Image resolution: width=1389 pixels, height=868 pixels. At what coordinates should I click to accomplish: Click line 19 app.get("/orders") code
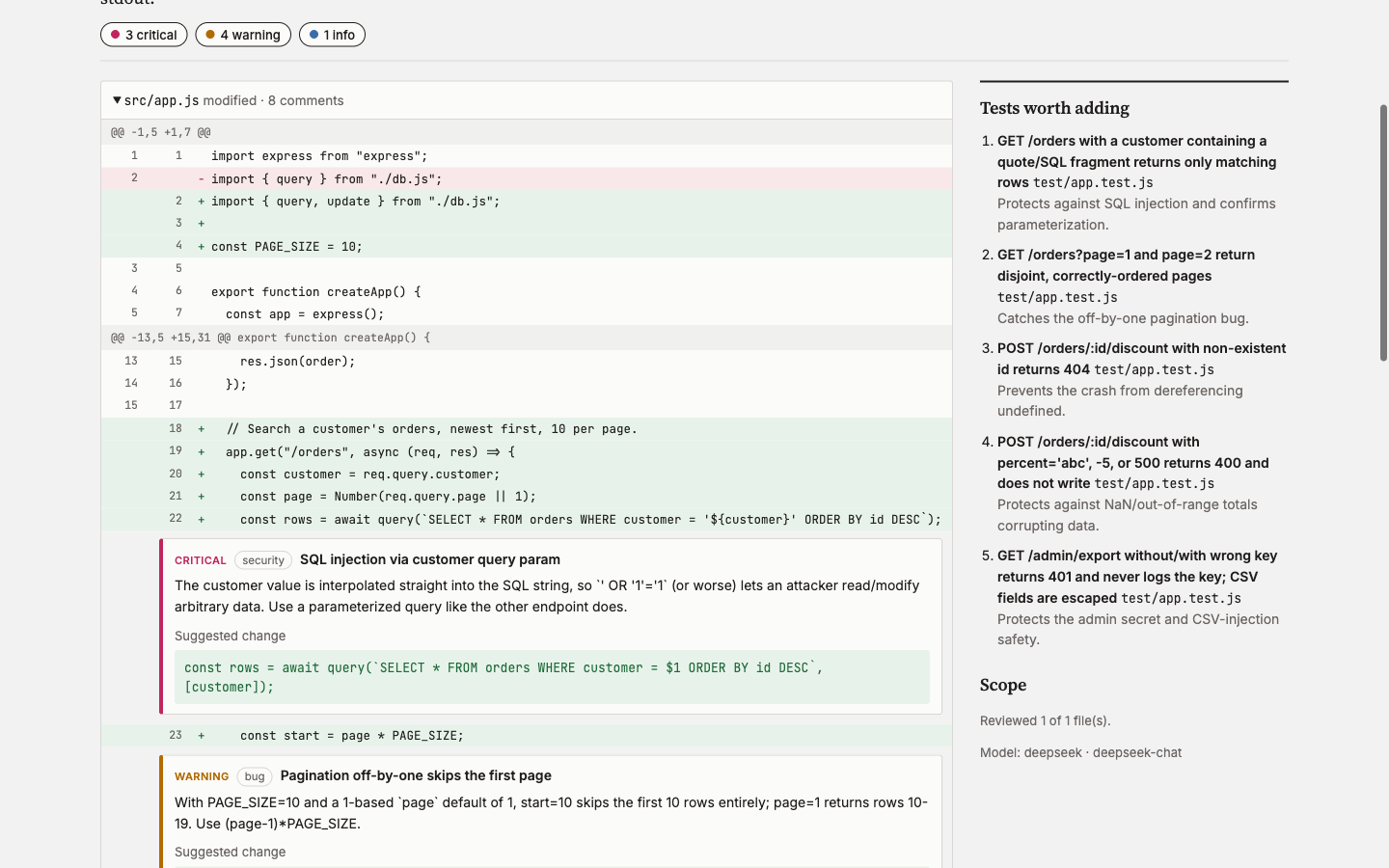point(527,451)
